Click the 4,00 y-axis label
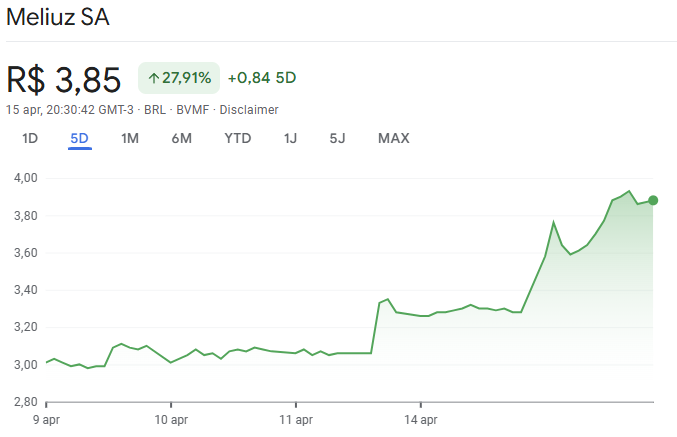The image size is (677, 437). pos(25,178)
